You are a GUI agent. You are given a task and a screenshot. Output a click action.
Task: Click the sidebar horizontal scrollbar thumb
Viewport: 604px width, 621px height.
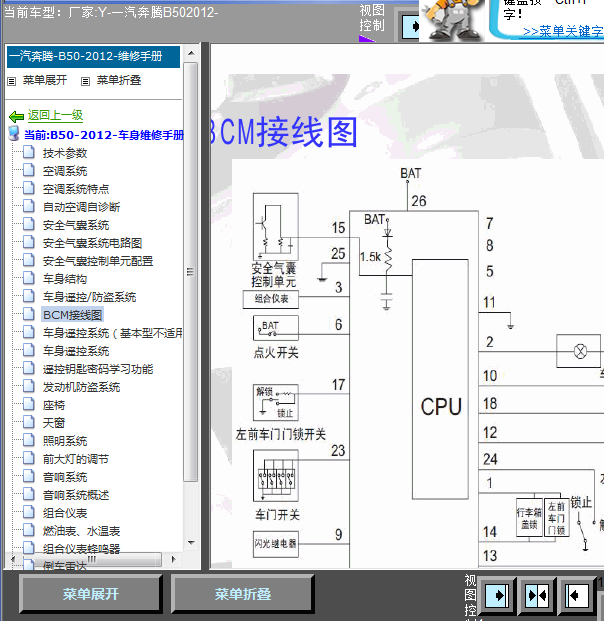pyautogui.click(x=91, y=559)
